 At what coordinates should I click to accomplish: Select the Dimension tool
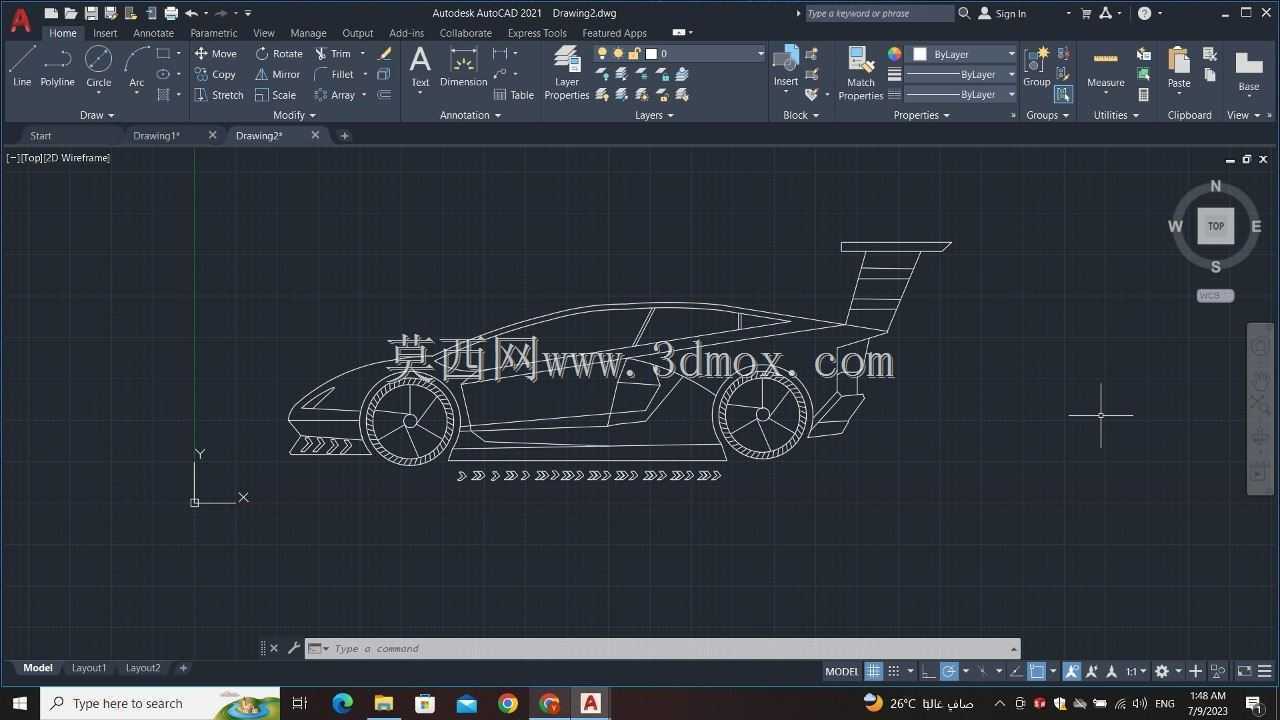click(x=463, y=67)
